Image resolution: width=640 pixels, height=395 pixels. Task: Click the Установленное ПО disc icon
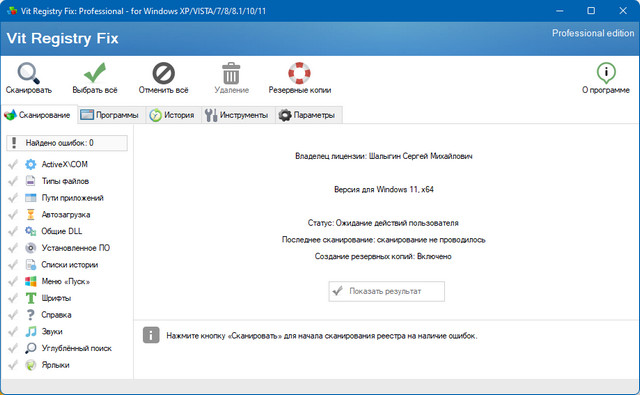pos(31,248)
